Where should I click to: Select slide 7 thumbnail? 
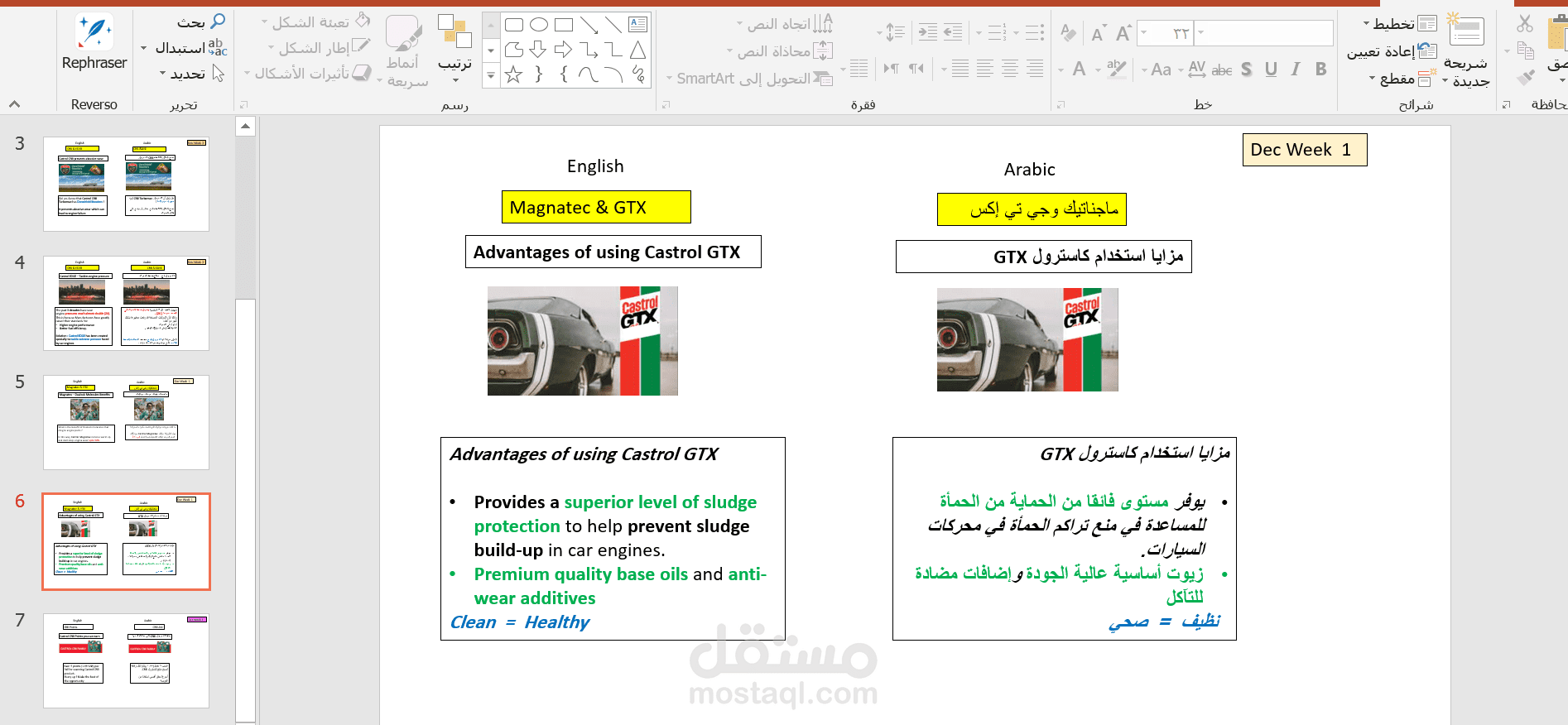click(x=126, y=660)
